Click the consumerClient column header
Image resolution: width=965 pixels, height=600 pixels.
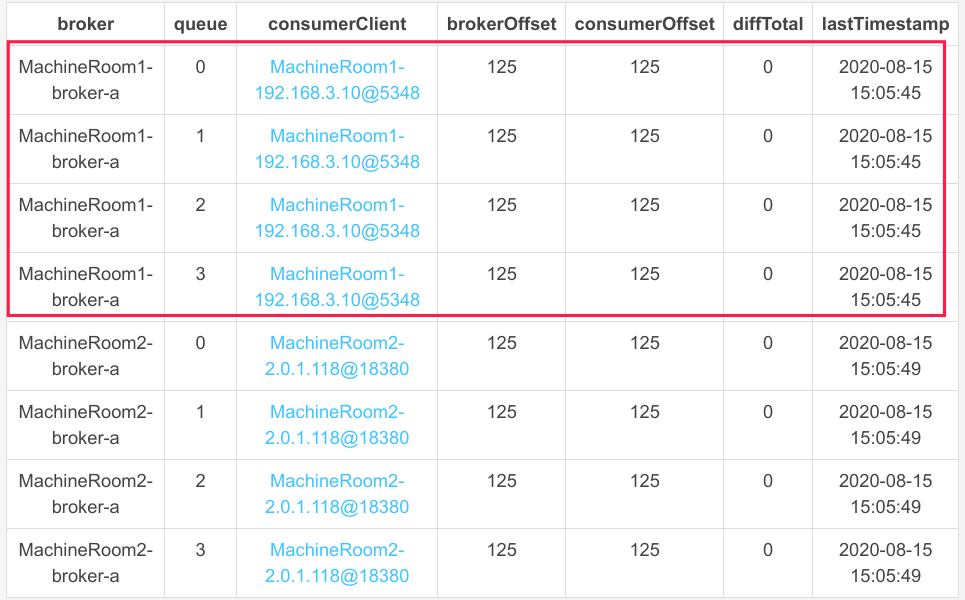coord(337,23)
